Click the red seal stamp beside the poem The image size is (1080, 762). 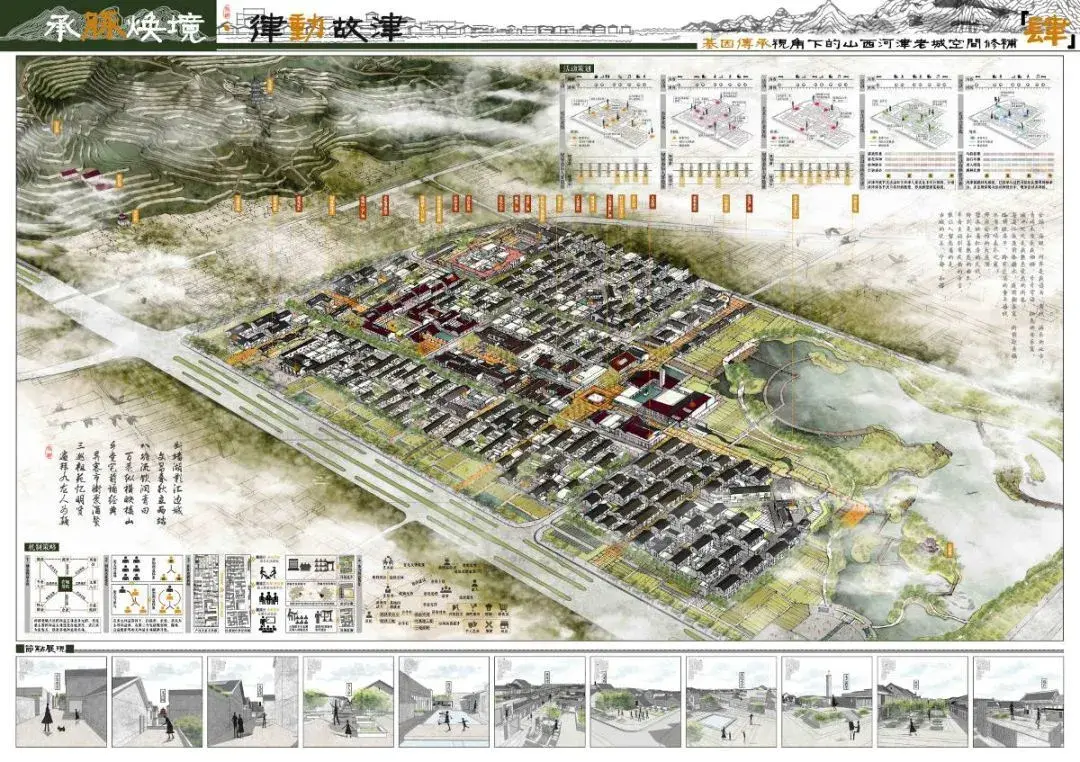(x=48, y=453)
